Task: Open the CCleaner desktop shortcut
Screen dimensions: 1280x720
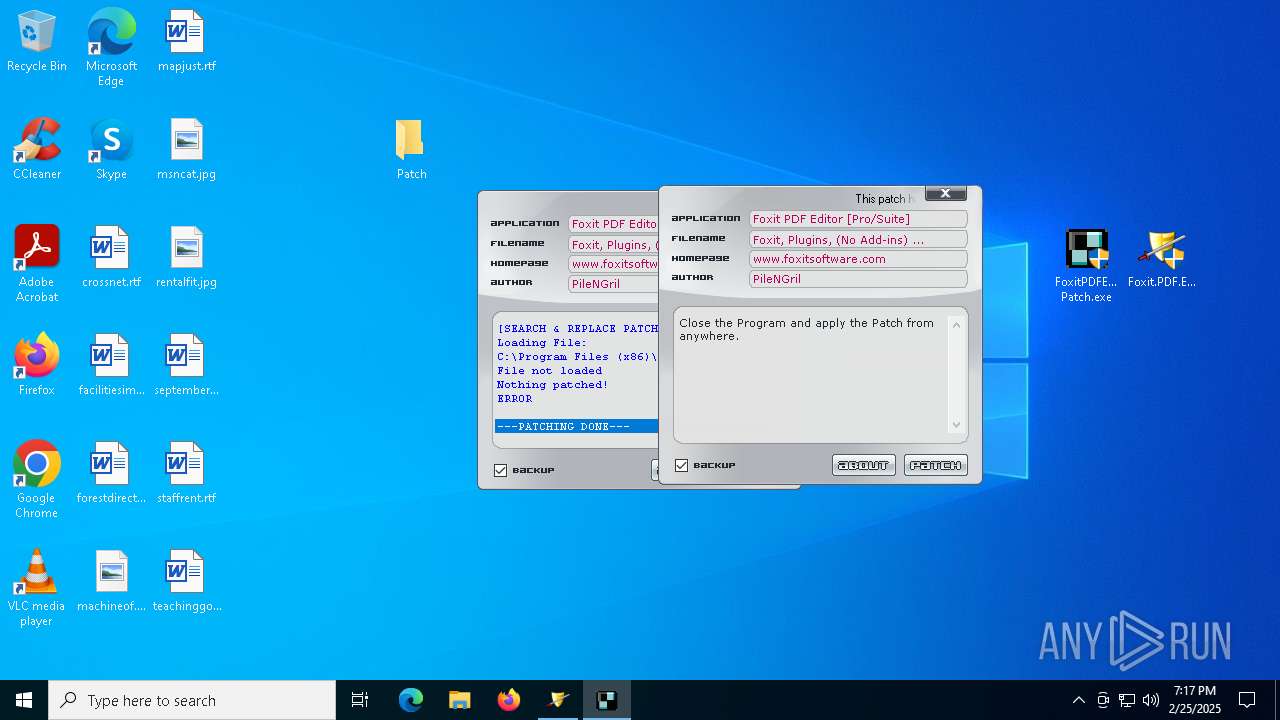Action: click(37, 149)
